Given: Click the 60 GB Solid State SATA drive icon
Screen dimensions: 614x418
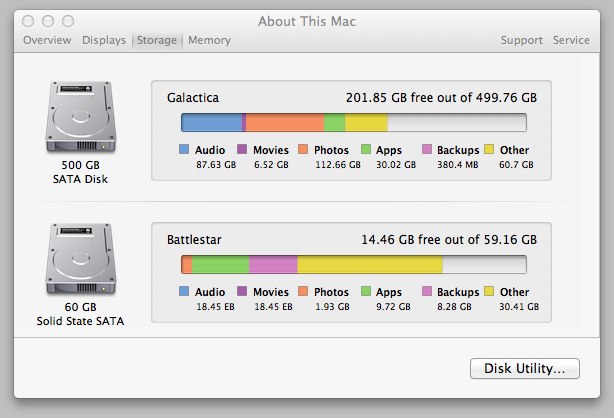Looking at the screenshot, I should point(81,259).
